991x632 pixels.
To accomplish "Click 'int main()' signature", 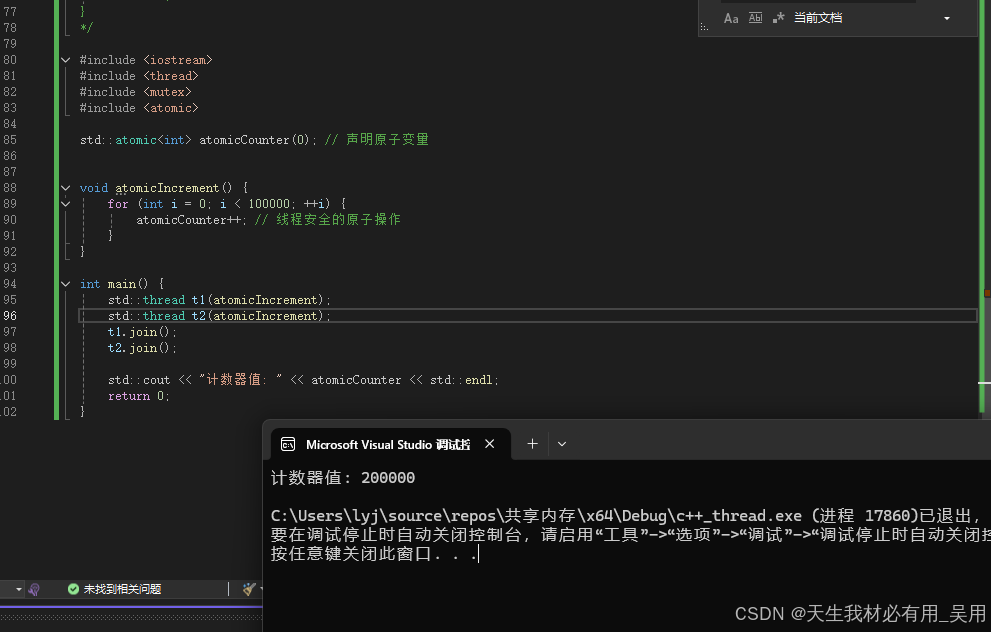I will (x=114, y=284).
